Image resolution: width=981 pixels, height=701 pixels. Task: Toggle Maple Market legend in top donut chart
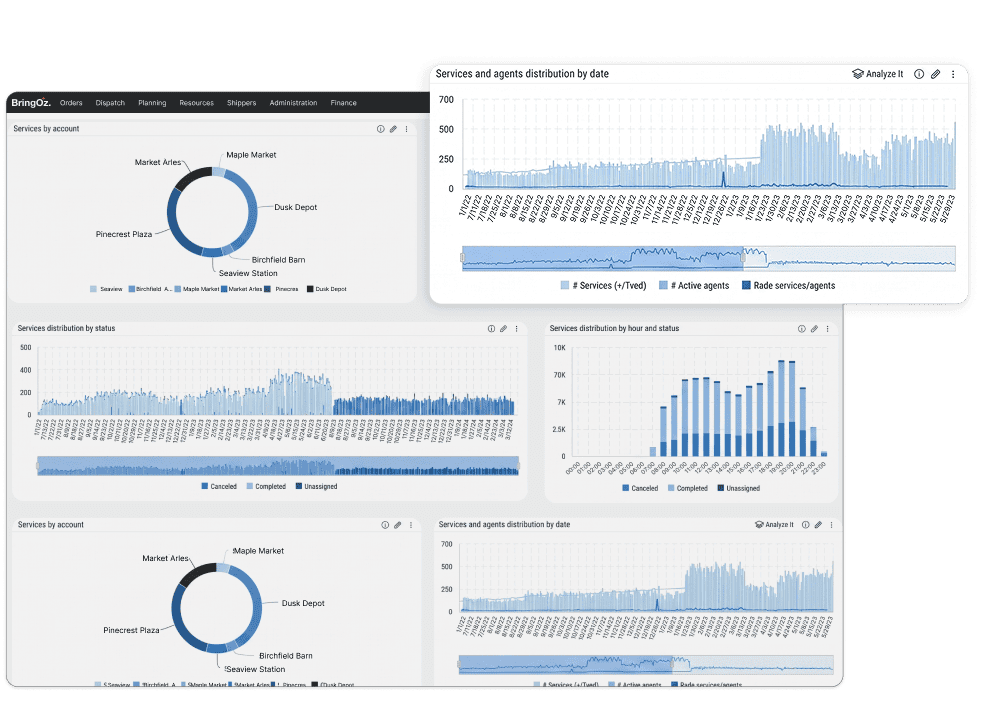197,289
